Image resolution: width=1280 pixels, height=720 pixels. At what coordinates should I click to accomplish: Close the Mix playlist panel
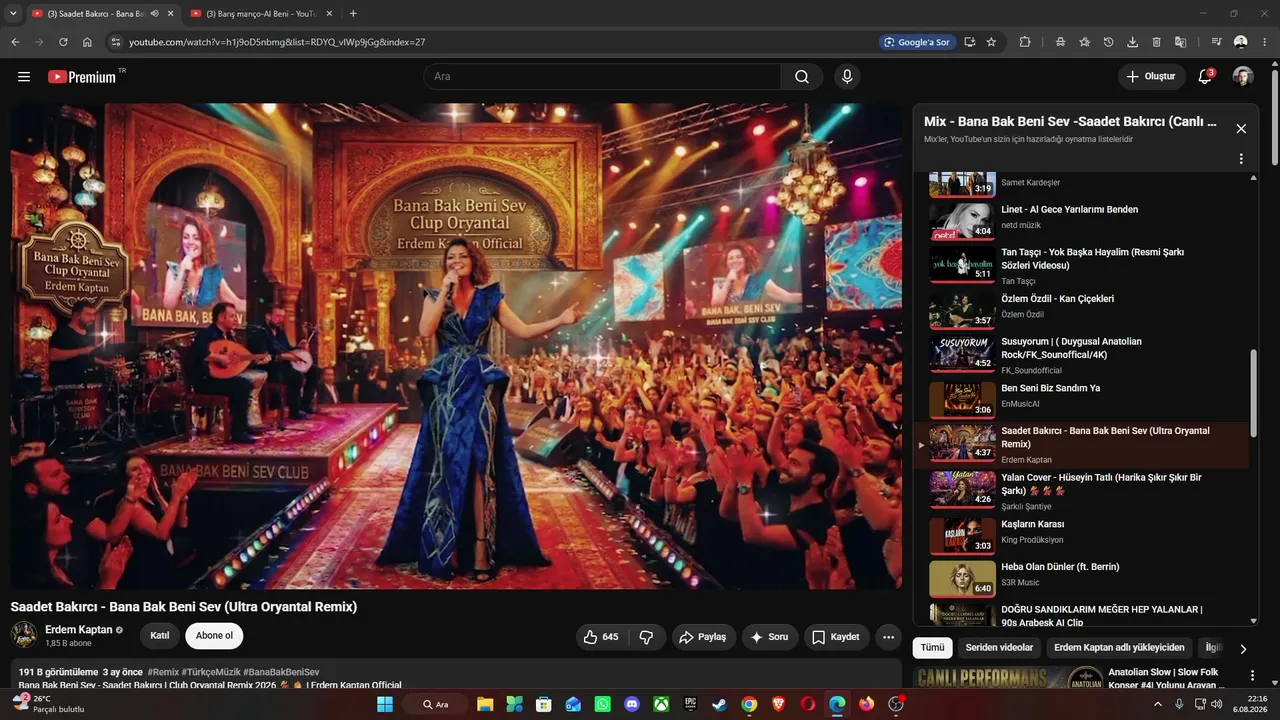point(1241,129)
